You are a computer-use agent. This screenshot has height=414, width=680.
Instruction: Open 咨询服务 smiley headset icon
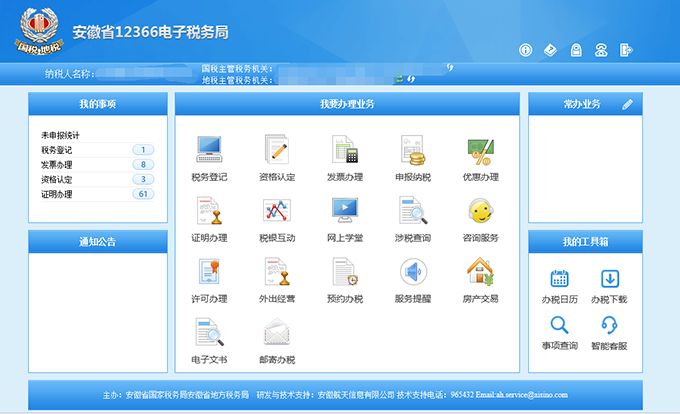[x=480, y=210]
